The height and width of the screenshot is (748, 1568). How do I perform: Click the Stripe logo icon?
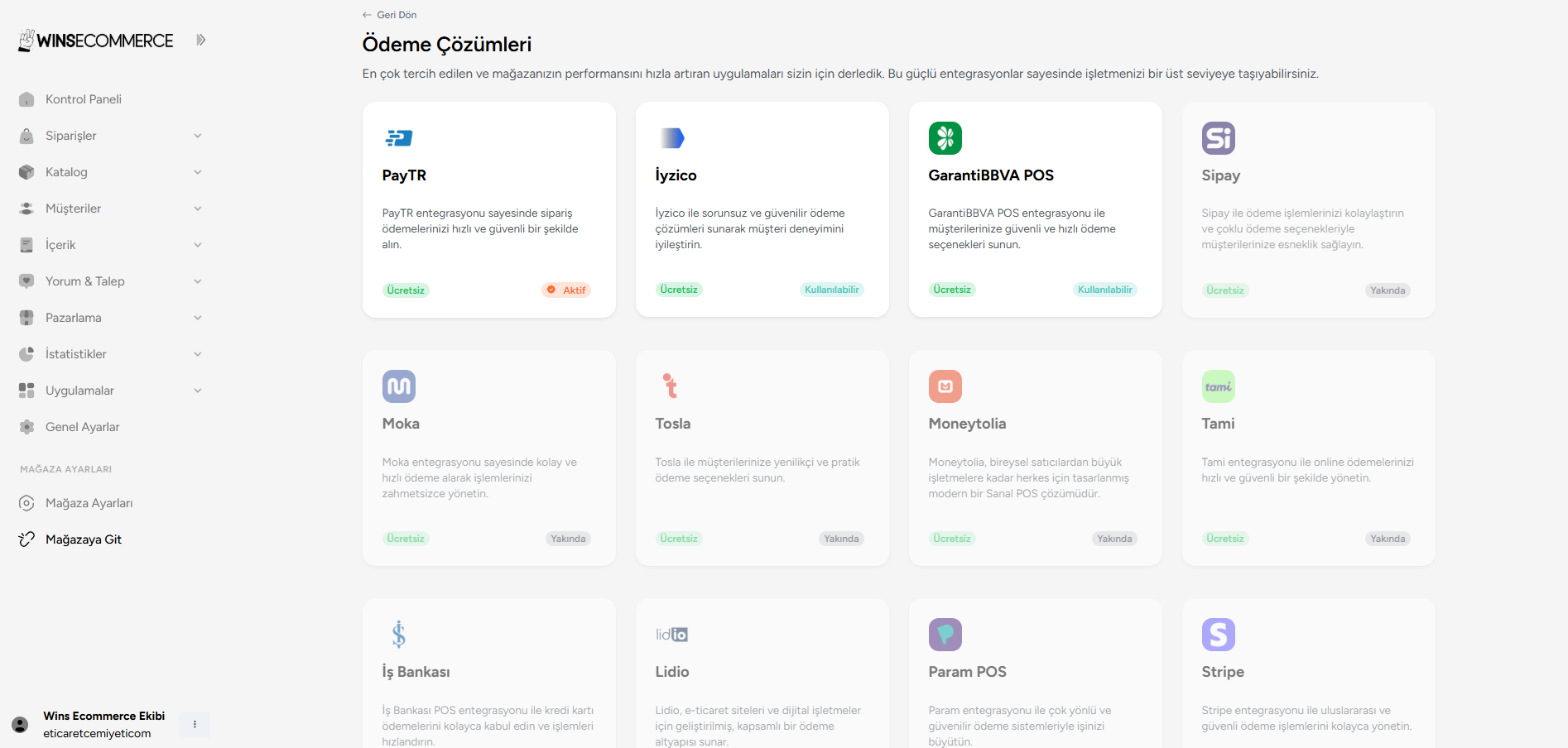[x=1219, y=635]
